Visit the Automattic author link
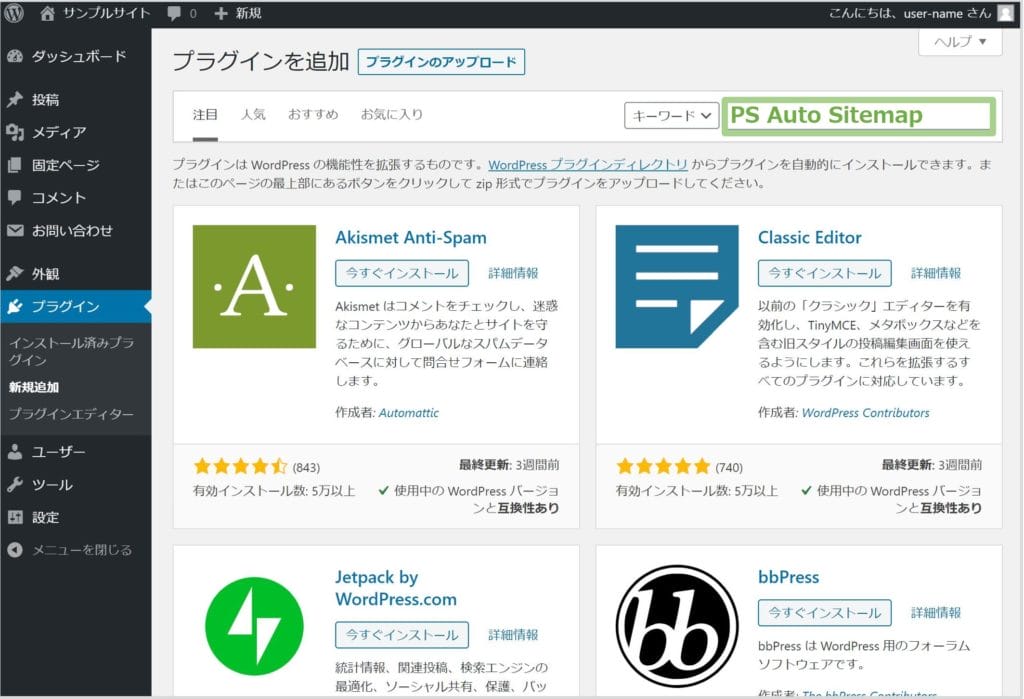 pyautogui.click(x=409, y=413)
